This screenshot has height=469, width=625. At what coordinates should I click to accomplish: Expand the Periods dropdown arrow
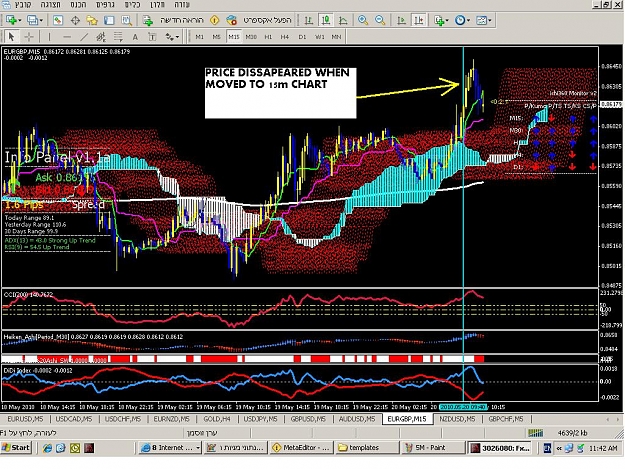(468, 20)
